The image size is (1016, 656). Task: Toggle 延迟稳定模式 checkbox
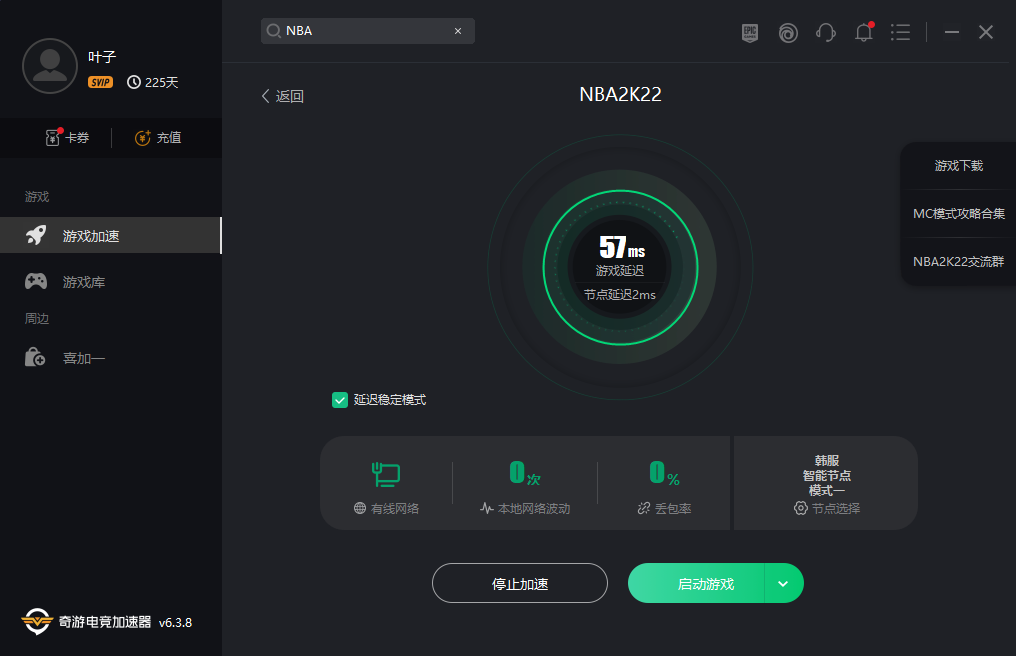click(x=340, y=400)
